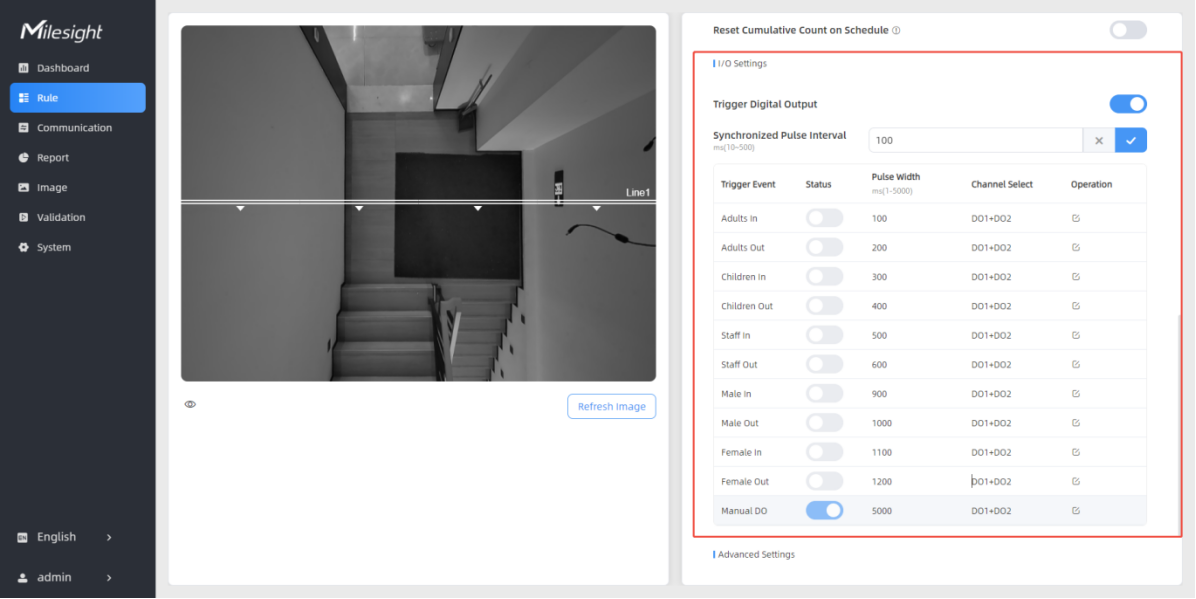Click the Synchronized Pulse Interval input field

click(x=975, y=141)
